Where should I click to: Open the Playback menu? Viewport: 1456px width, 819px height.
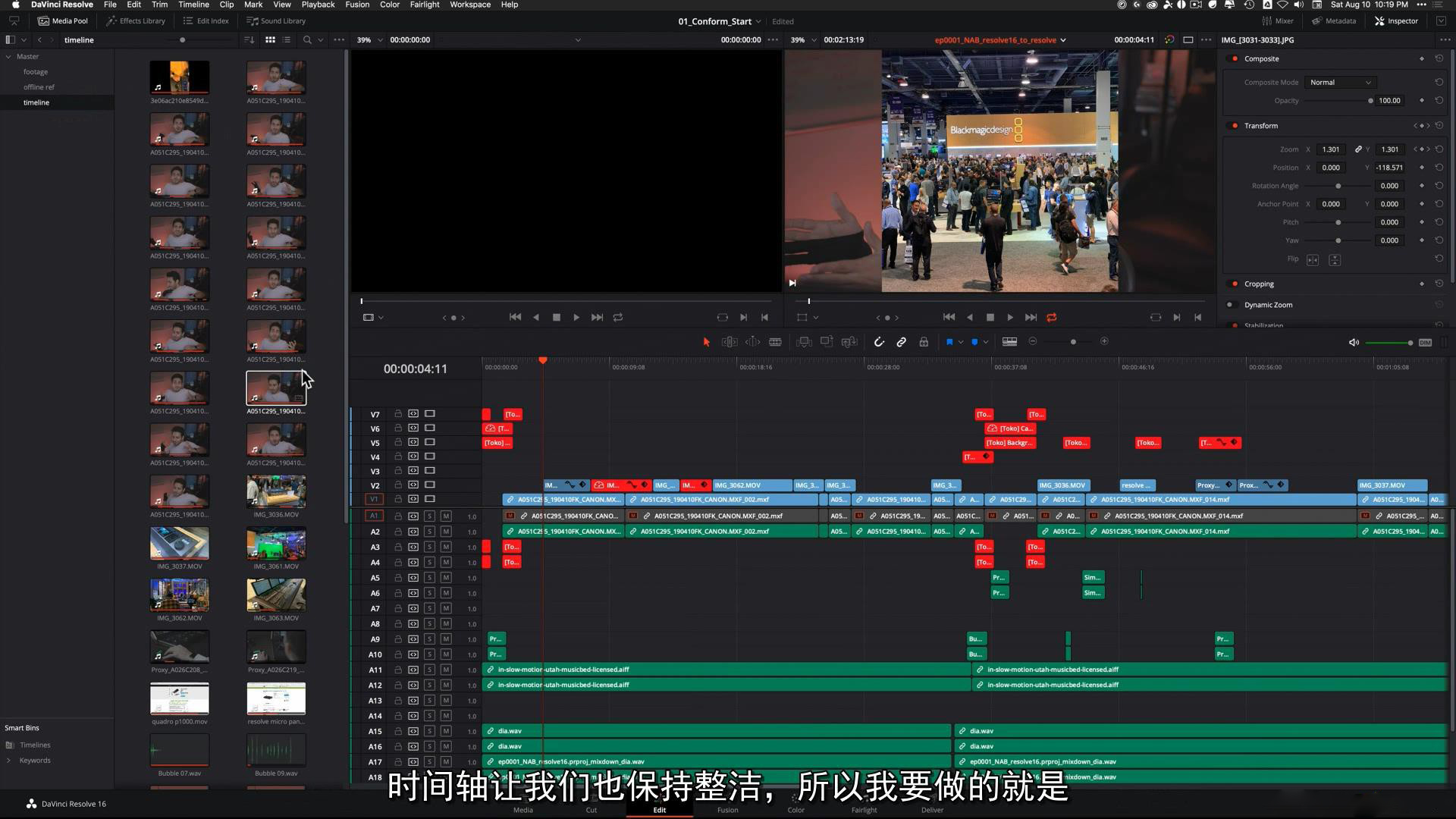(x=318, y=5)
